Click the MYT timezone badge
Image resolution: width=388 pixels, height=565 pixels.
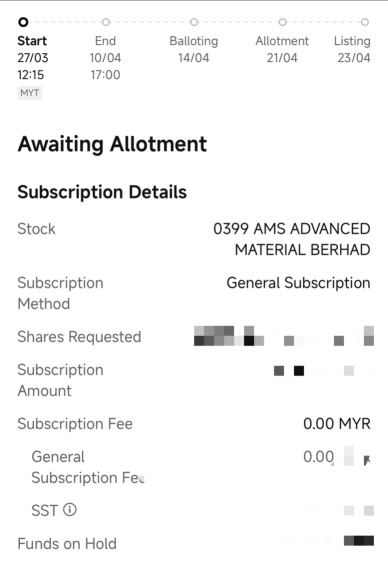point(30,93)
